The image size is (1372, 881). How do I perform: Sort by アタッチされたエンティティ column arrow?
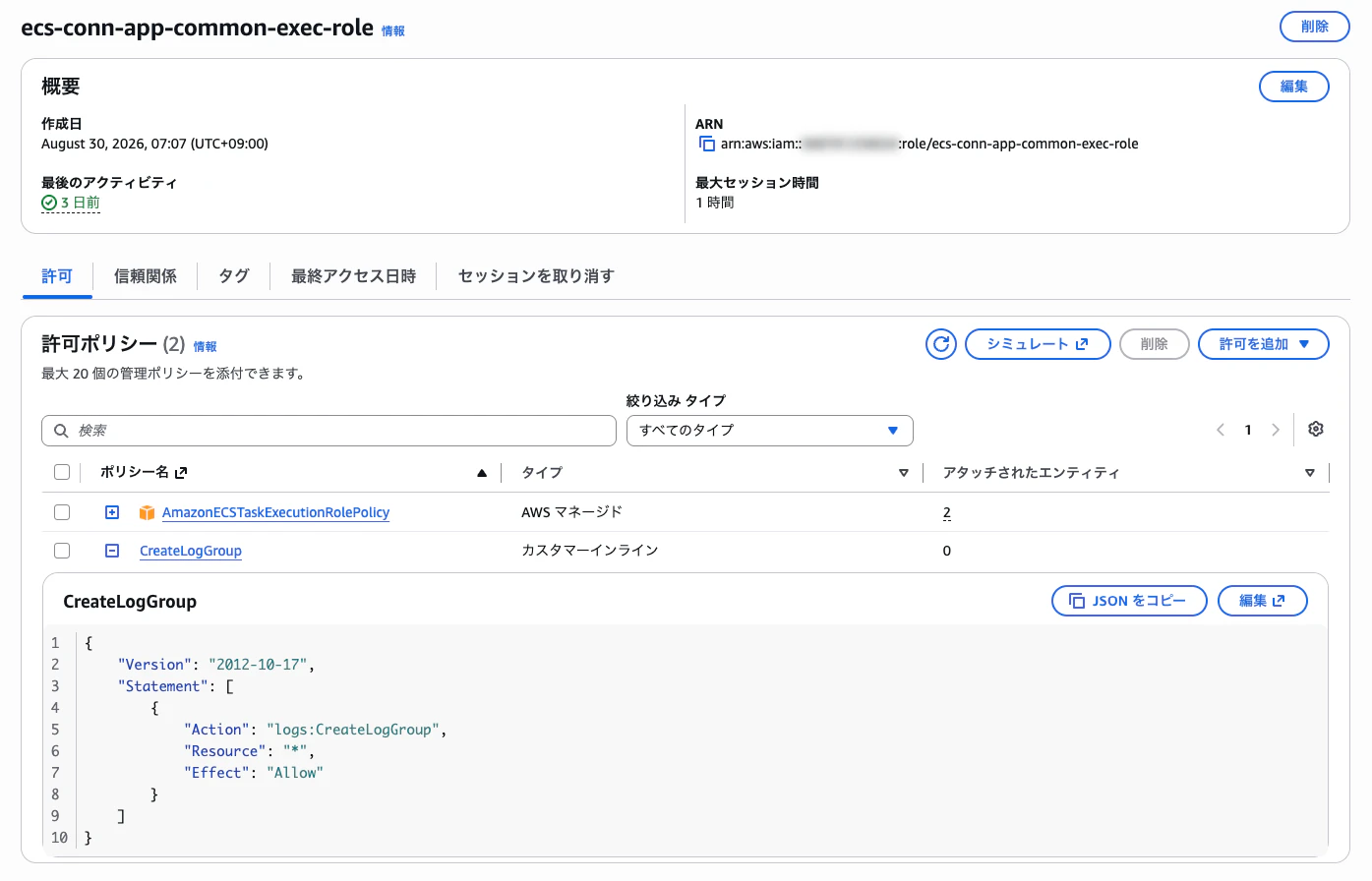click(x=1310, y=473)
